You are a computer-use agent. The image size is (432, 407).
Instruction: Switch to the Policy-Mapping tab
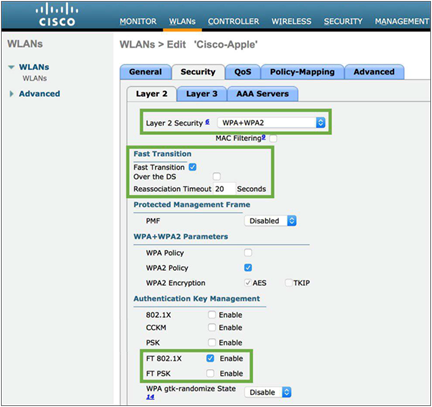(302, 72)
